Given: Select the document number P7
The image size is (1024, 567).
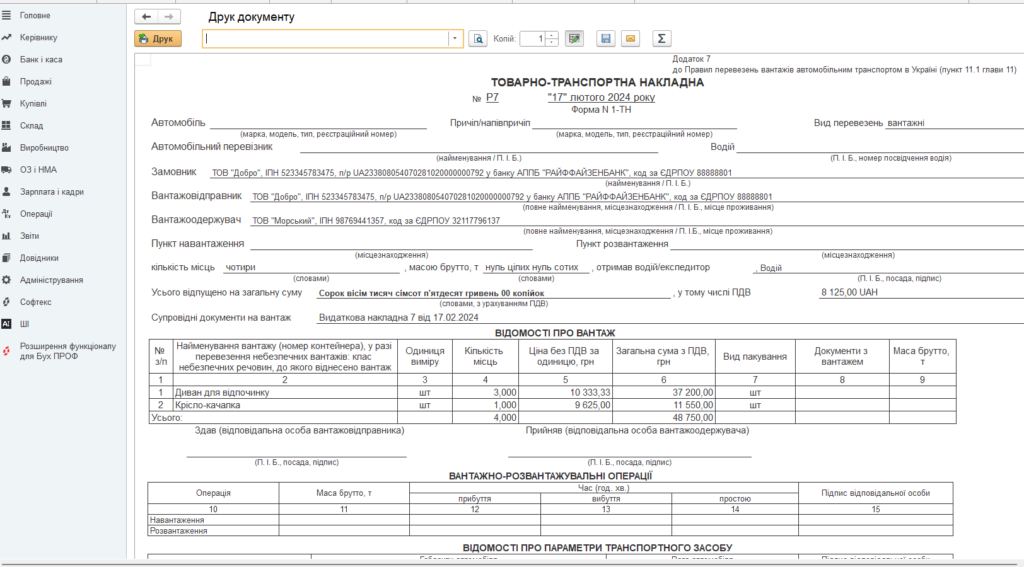Looking at the screenshot, I should [x=492, y=97].
